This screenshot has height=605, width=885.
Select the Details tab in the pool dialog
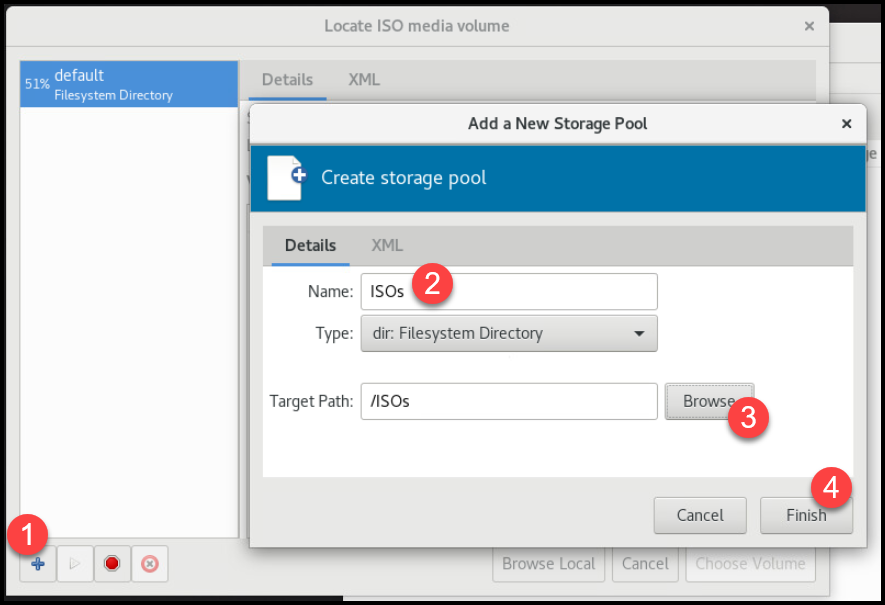point(310,245)
